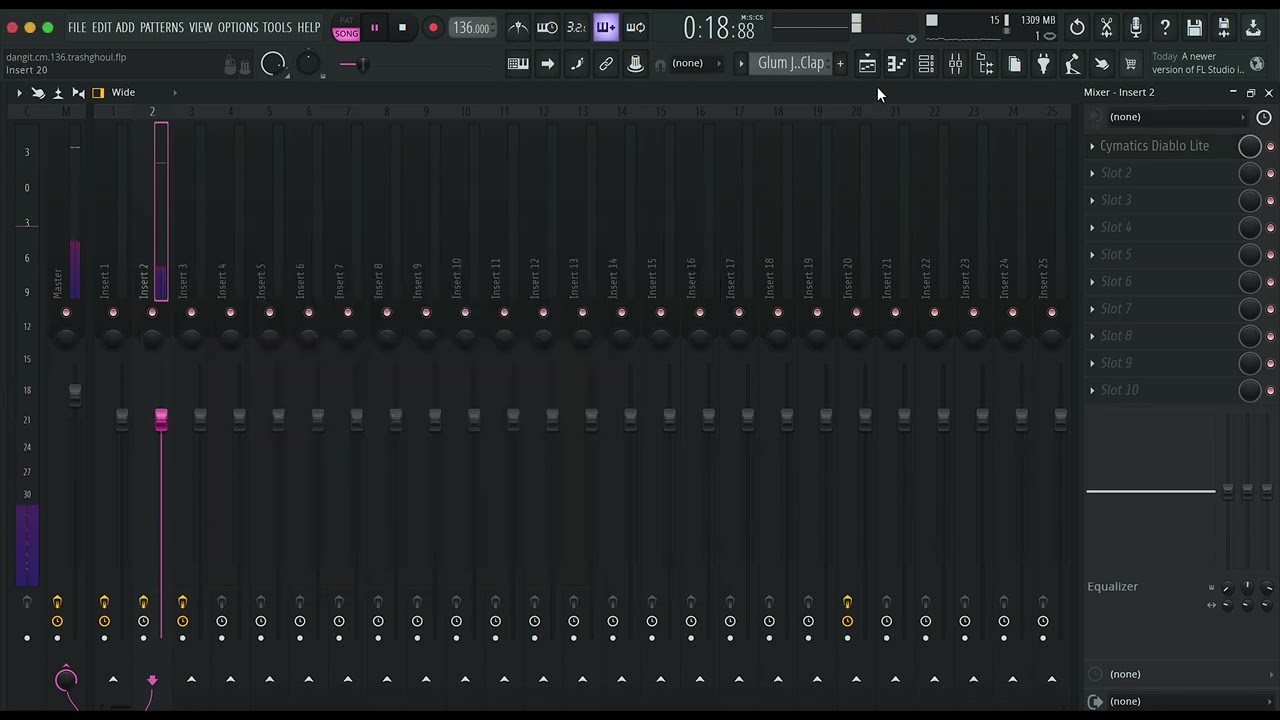Open the PATTERNS menu
The height and width of the screenshot is (720, 1280).
click(x=161, y=28)
